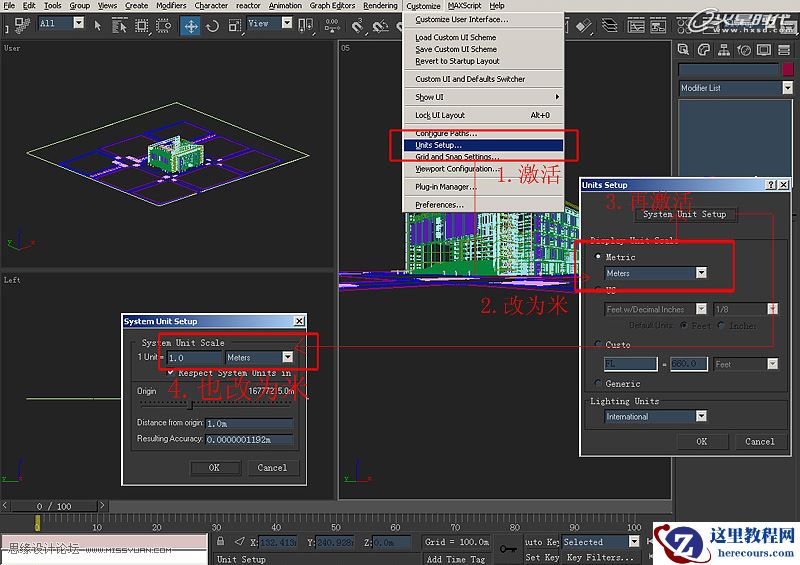Toggle Respect System Units checkbox
This screenshot has height=565, width=800.
point(171,372)
